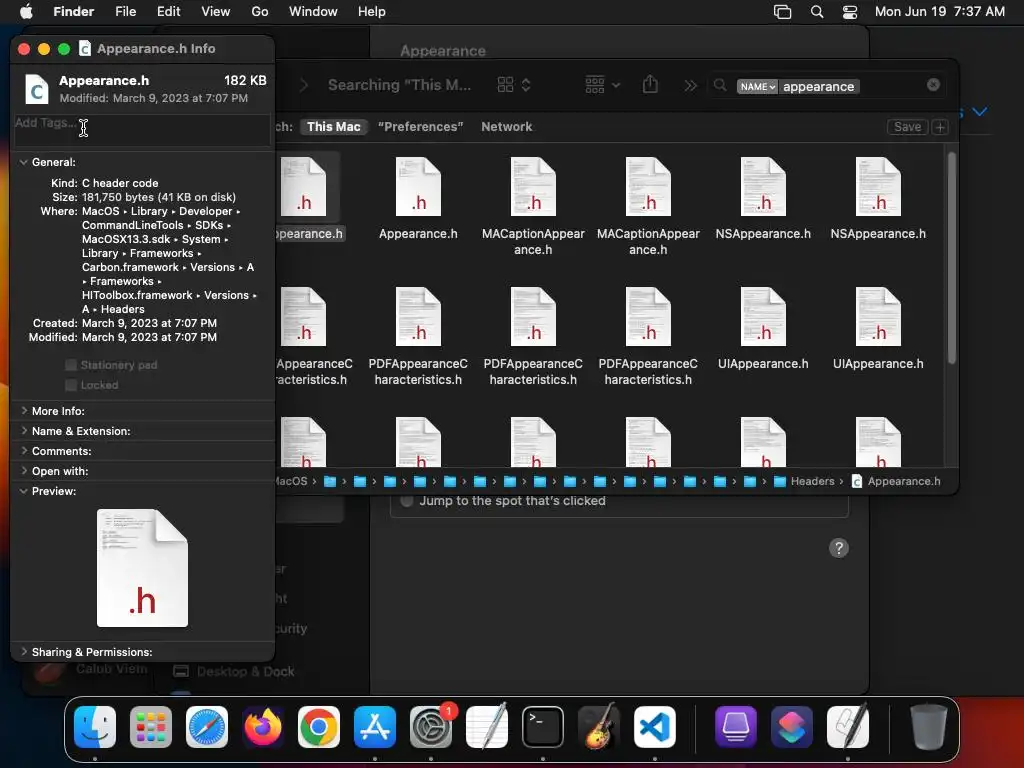1024x768 pixels.
Task: Open Control Center in menu bar
Action: tap(850, 12)
